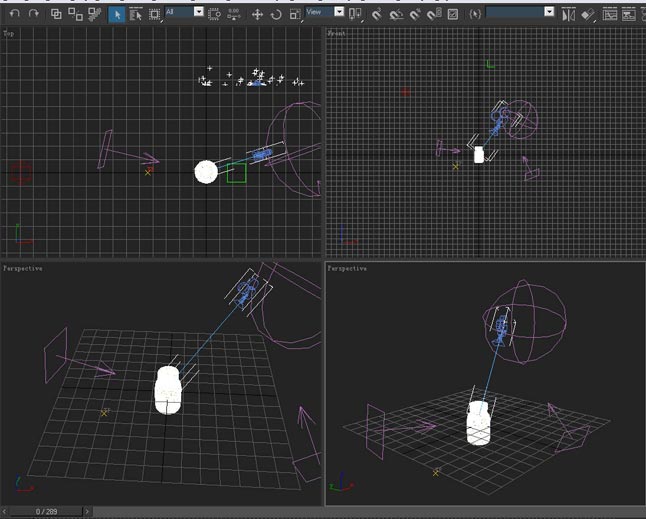Screen dimensions: 646x519
Task: Select the white jar in left Perspective viewport
Action: (x=168, y=390)
